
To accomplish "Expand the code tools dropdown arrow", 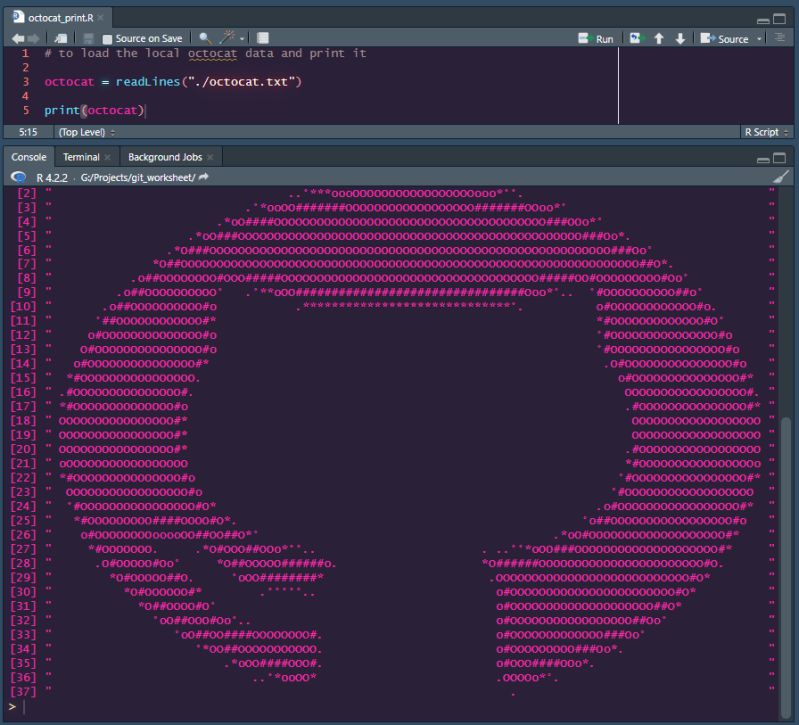I will click(x=242, y=39).
